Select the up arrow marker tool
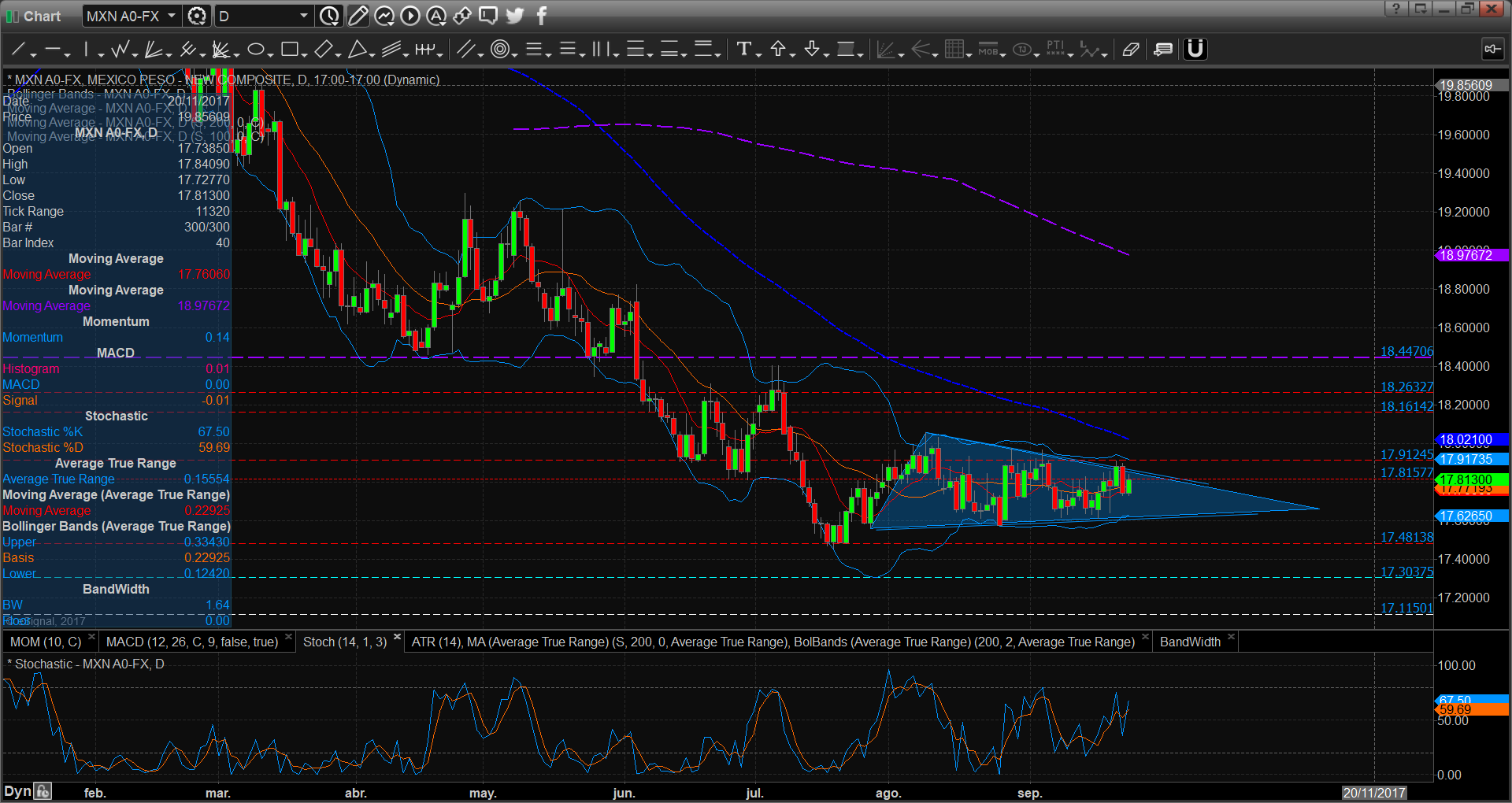The image size is (1512, 803). 778,50
